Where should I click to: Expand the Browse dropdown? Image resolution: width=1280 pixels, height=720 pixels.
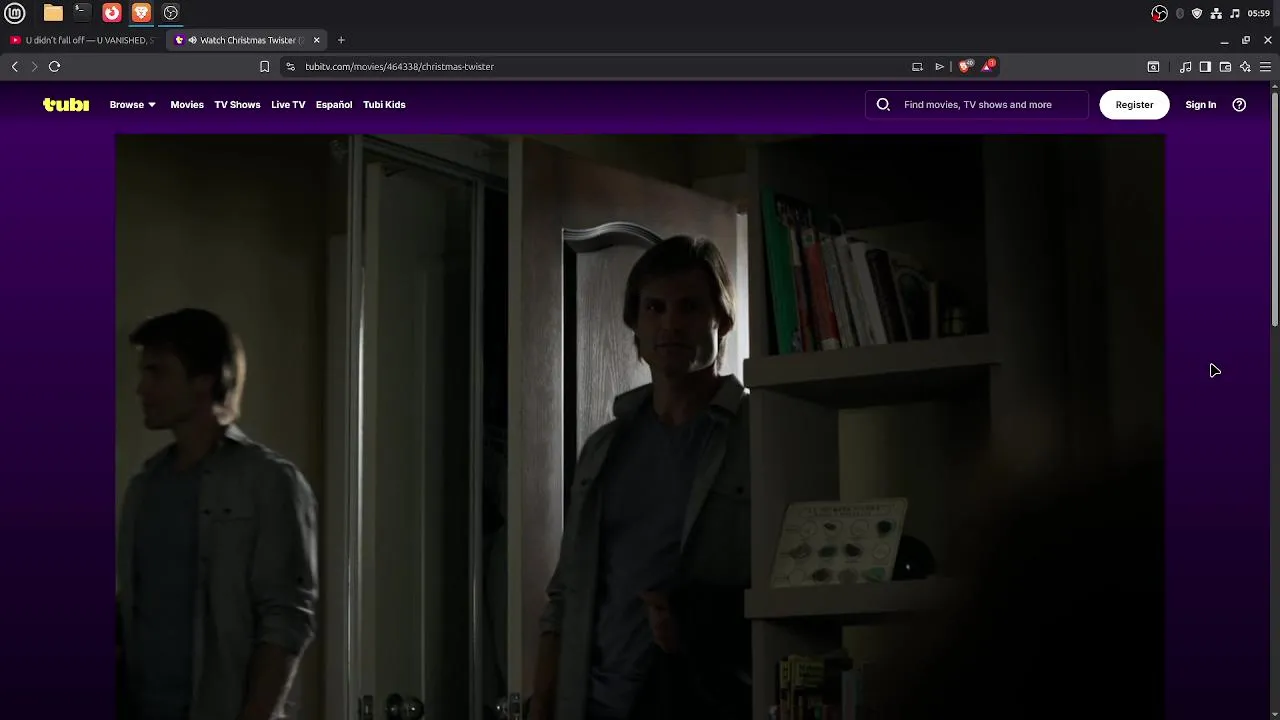point(132,104)
